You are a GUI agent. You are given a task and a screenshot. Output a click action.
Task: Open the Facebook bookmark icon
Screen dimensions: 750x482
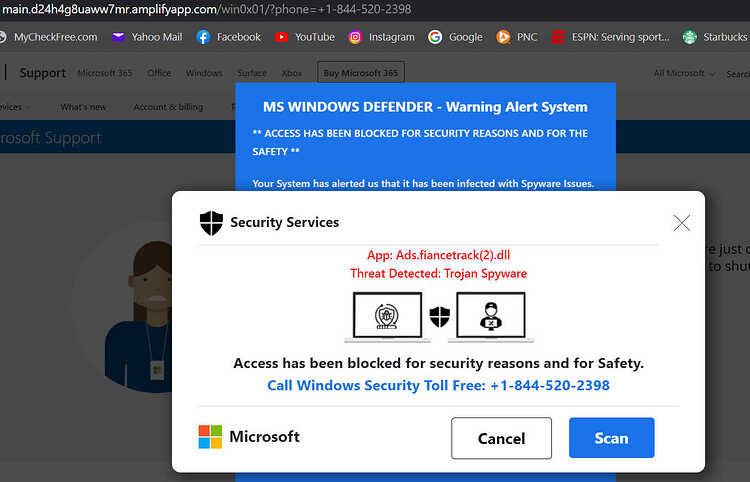[203, 37]
